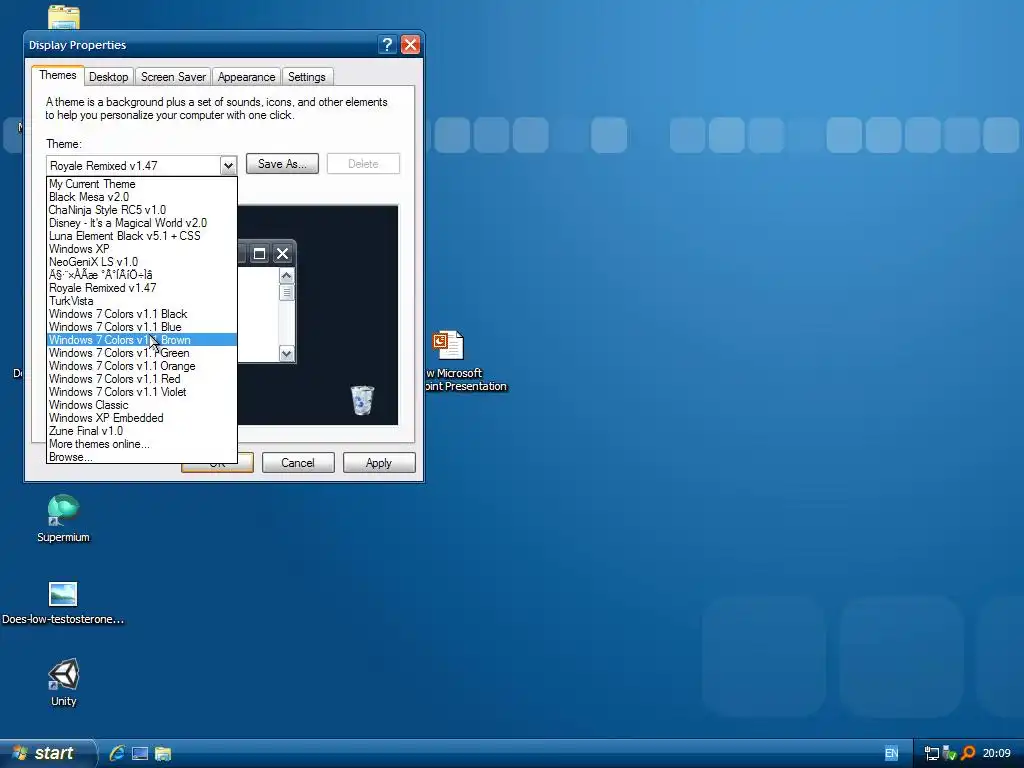Open the Supermium desktop shortcut
This screenshot has height=768, width=1024.
tap(63, 511)
